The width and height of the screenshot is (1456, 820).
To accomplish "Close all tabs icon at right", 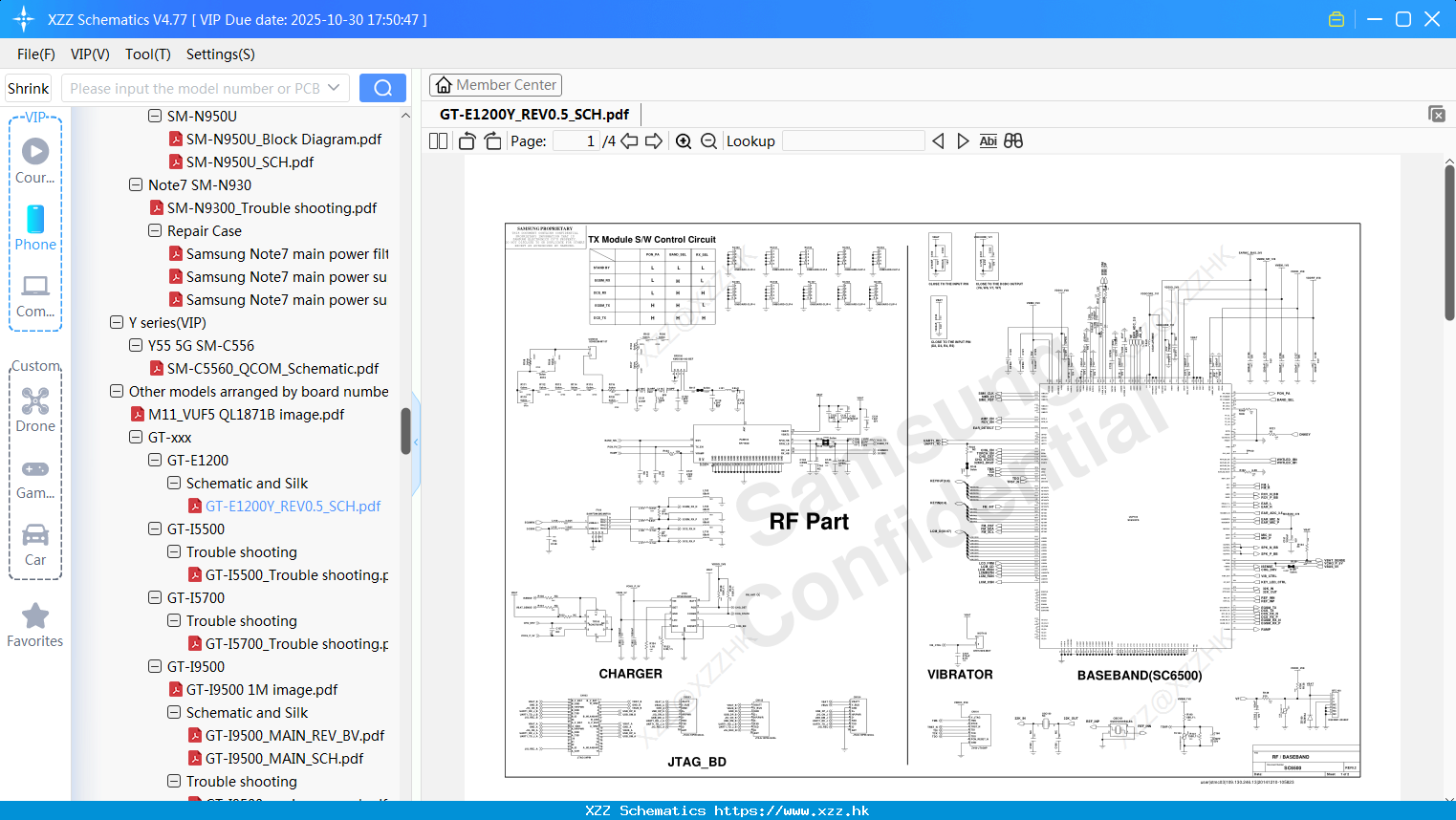I will click(x=1436, y=114).
